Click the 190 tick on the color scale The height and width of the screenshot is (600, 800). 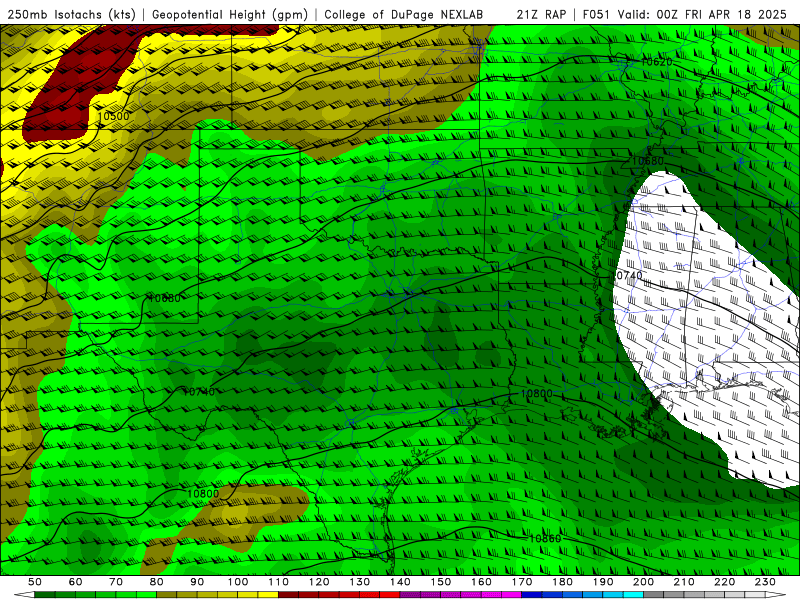pyautogui.click(x=603, y=582)
